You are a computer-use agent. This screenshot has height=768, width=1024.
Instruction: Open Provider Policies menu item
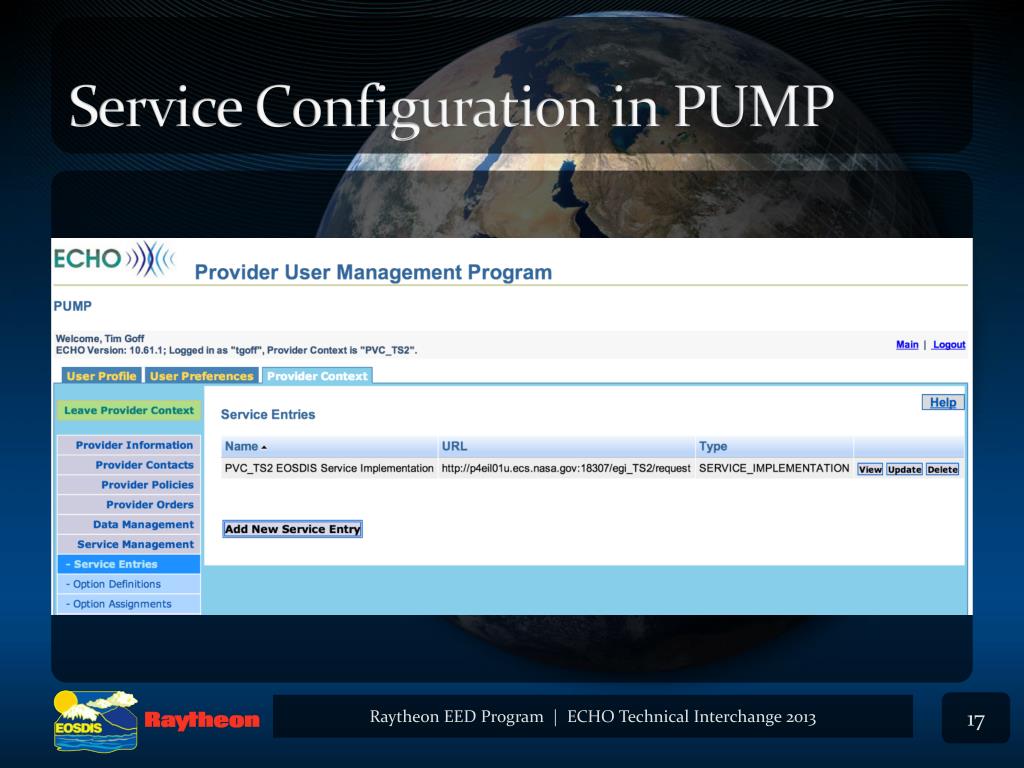coord(129,485)
